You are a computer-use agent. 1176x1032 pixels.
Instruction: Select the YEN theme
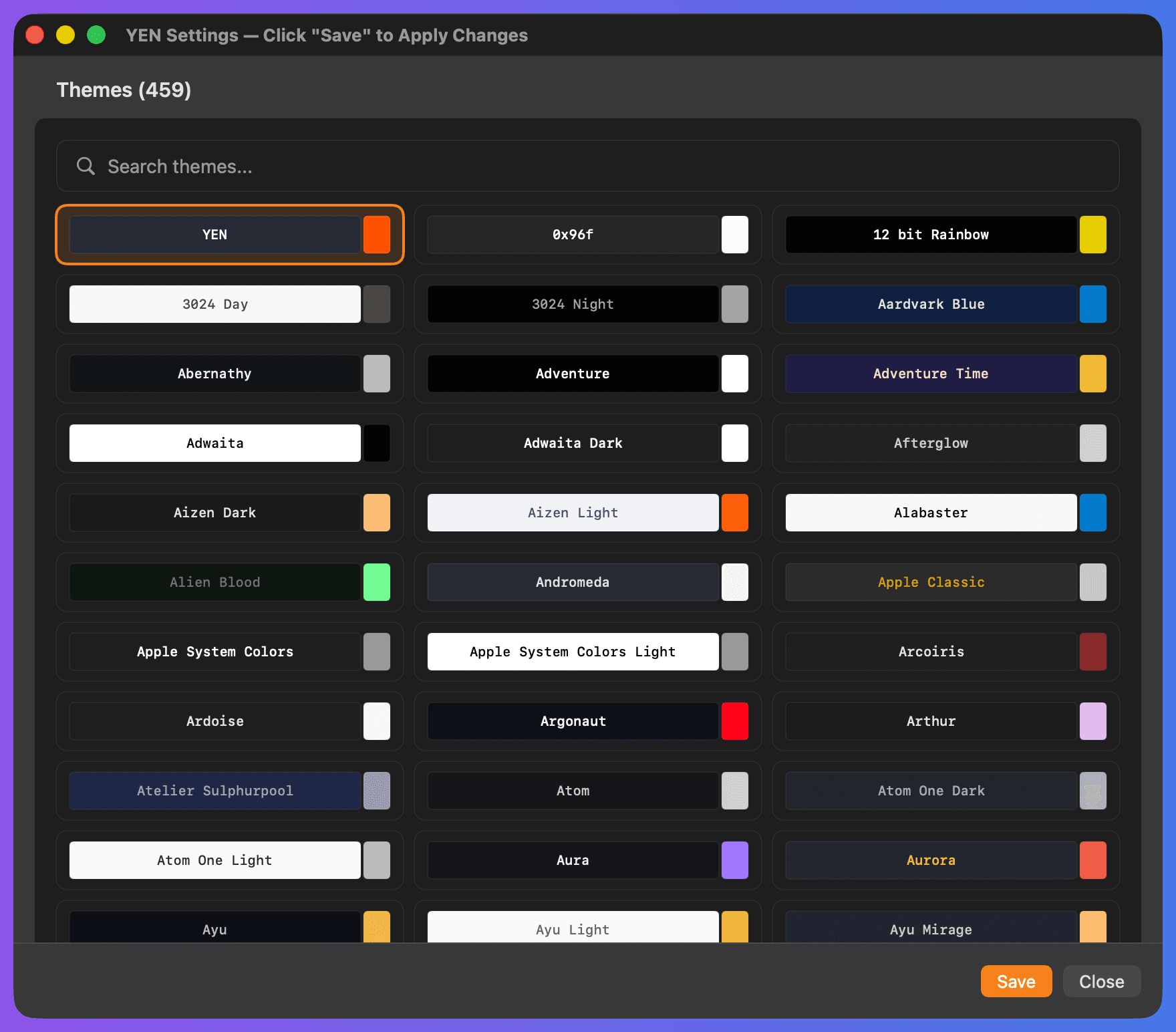[x=214, y=235]
